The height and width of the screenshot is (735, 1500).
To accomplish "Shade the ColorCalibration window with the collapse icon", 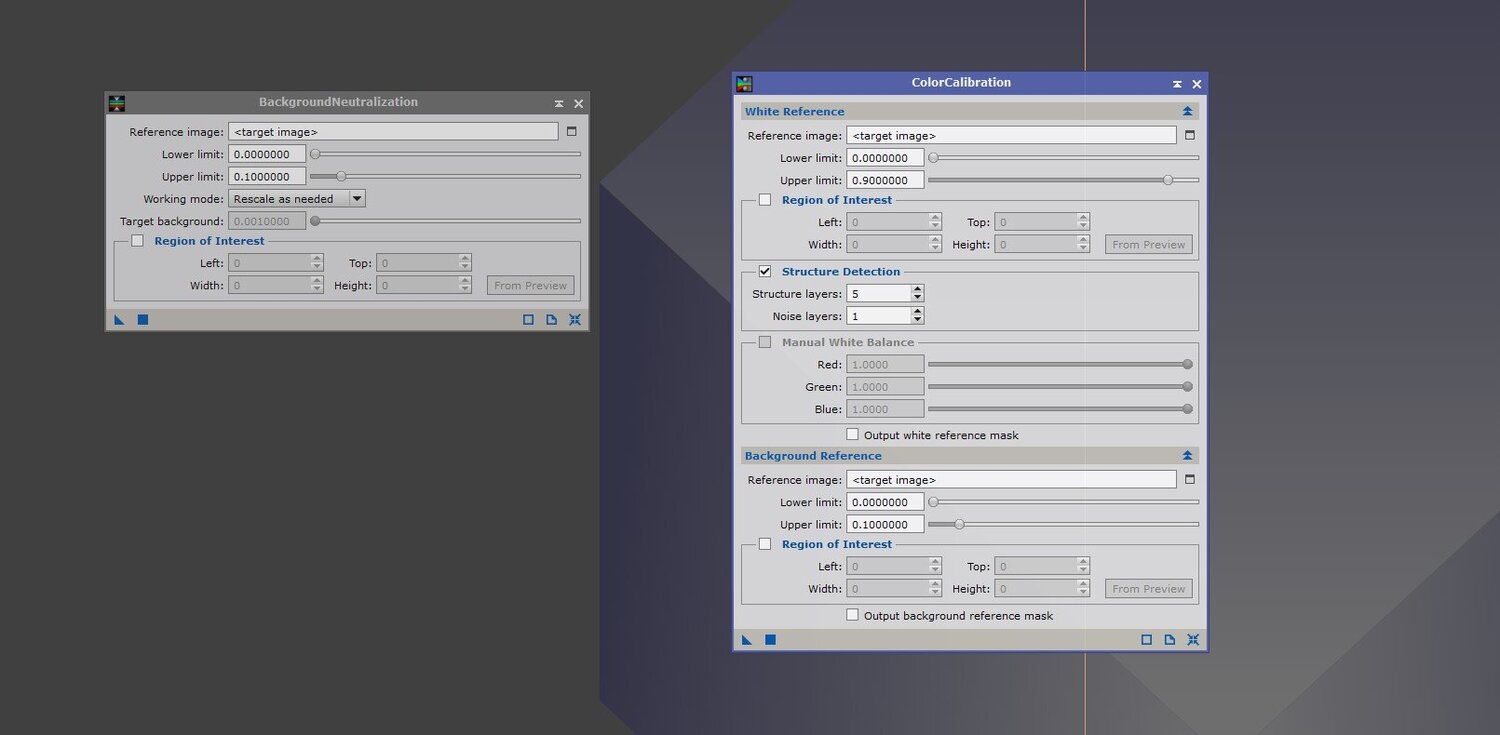I will pyautogui.click(x=1177, y=84).
